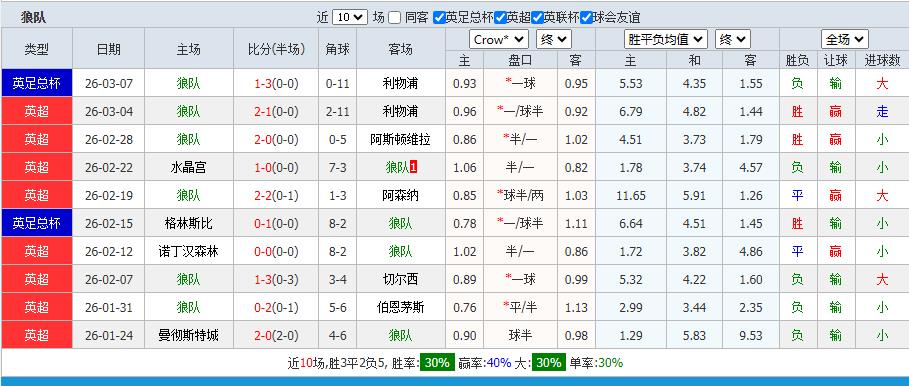The image size is (909, 386).
Task: Click the 狼队 team title
Action: click(x=33, y=17)
